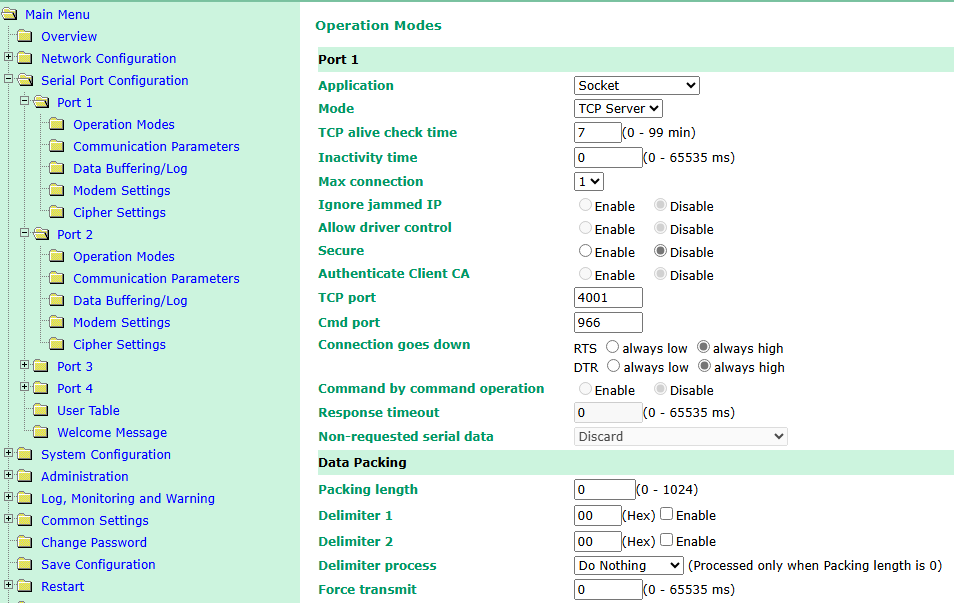Image resolution: width=954 pixels, height=603 pixels.
Task: Open the Network Configuration link
Action: [108, 59]
